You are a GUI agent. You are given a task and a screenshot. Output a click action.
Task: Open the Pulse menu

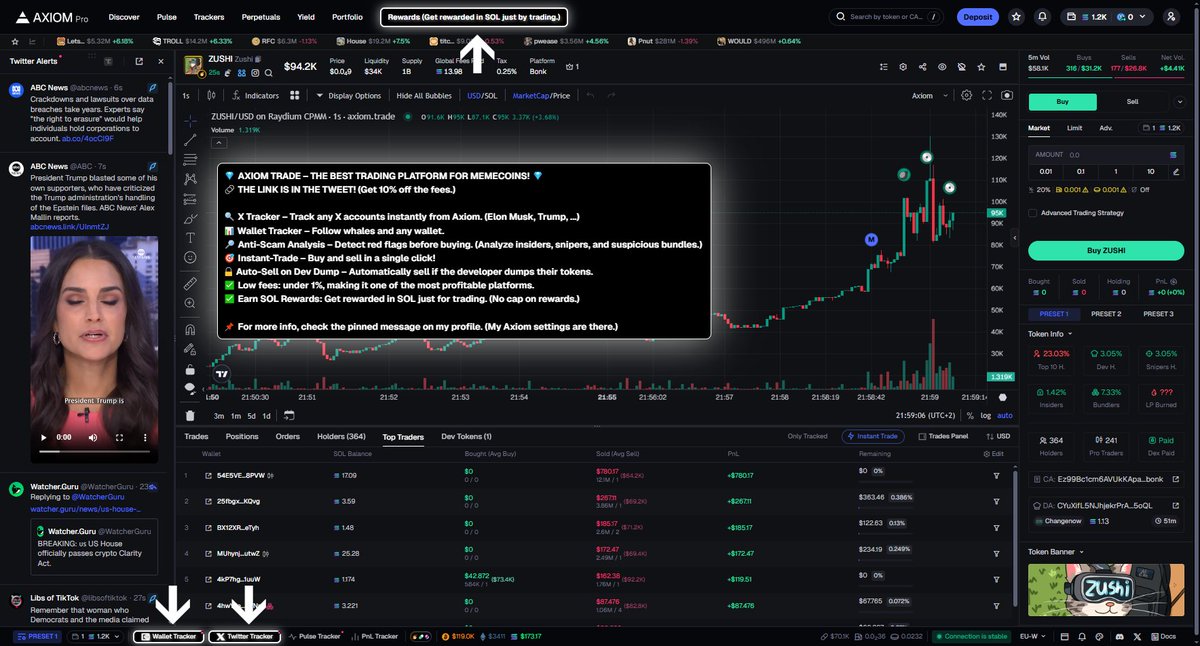tap(167, 17)
